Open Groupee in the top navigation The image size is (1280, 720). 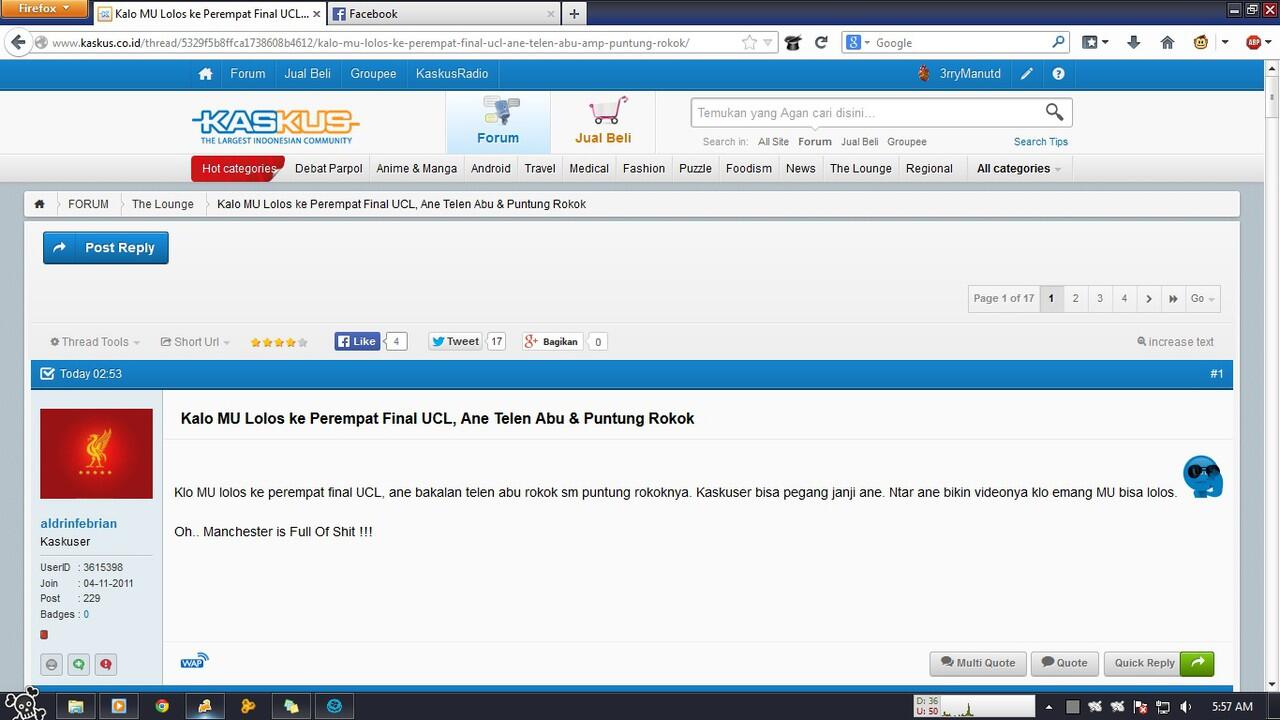[373, 74]
